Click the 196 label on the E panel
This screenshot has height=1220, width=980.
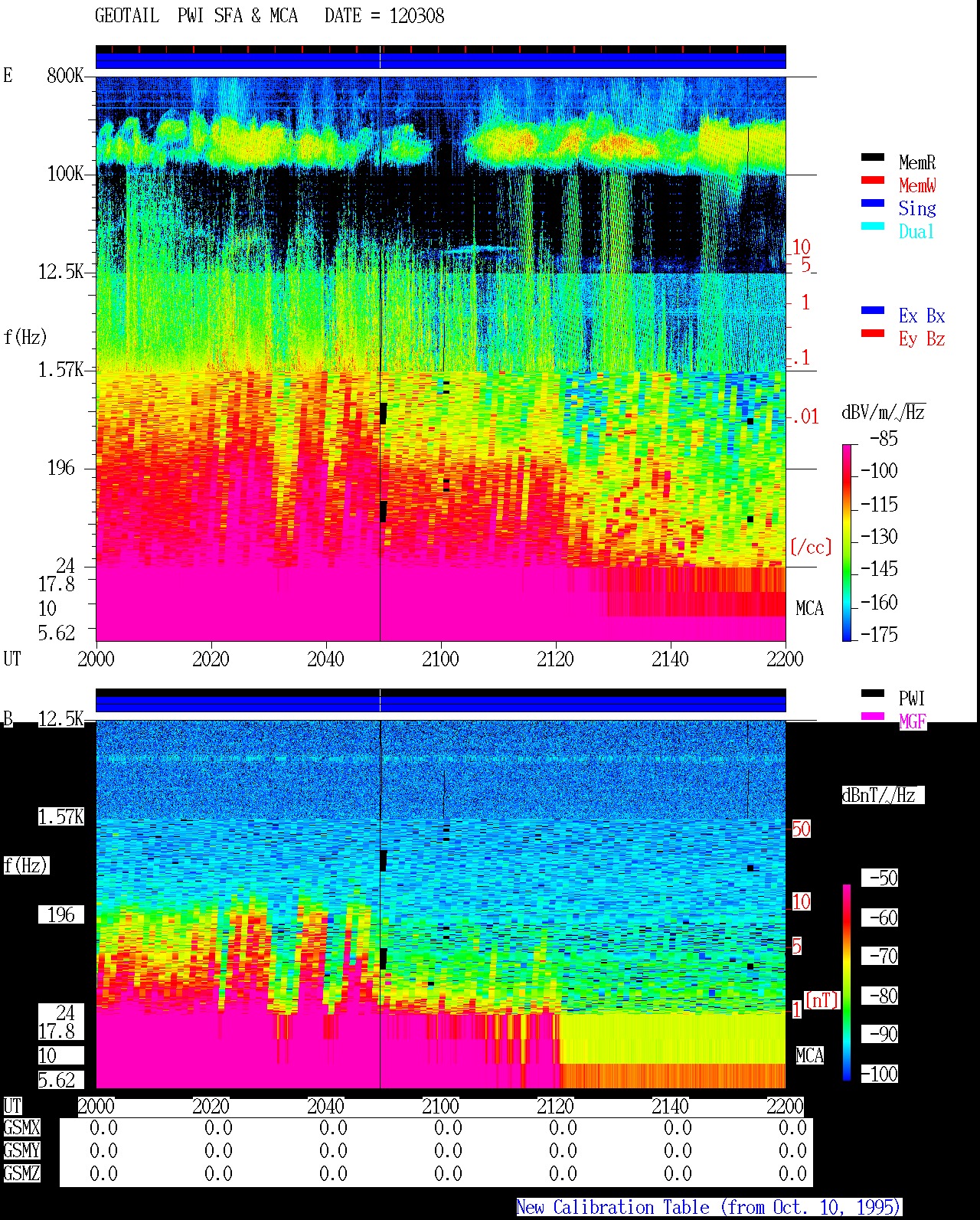pos(61,467)
